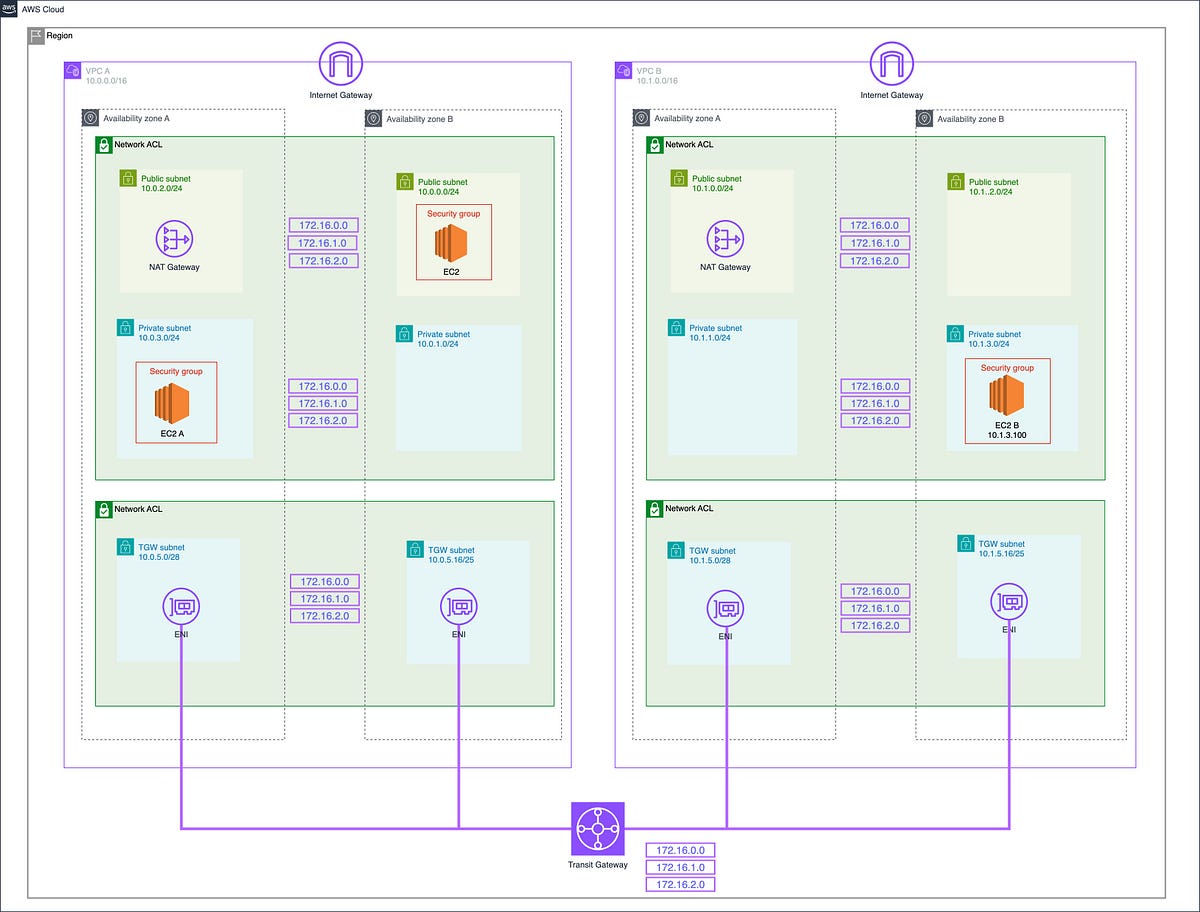Select the 172.16.1.0 route entry below Transit Gateway
This screenshot has width=1200, height=912.
[x=682, y=866]
